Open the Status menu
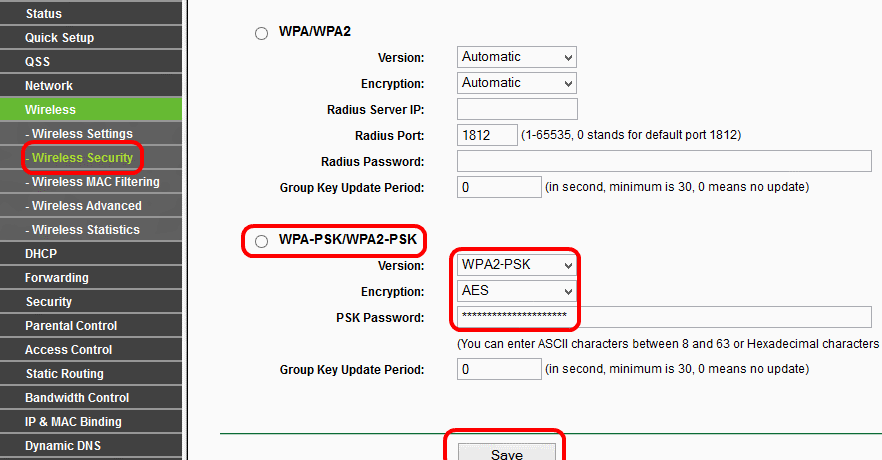 coord(44,14)
